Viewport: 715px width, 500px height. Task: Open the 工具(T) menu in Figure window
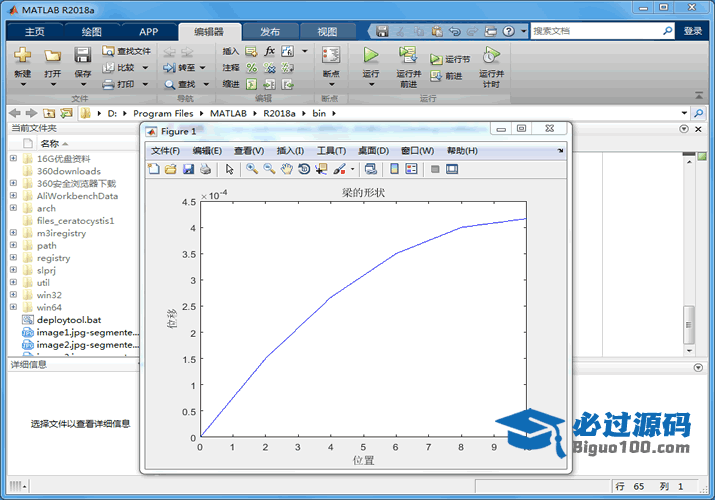(331, 150)
